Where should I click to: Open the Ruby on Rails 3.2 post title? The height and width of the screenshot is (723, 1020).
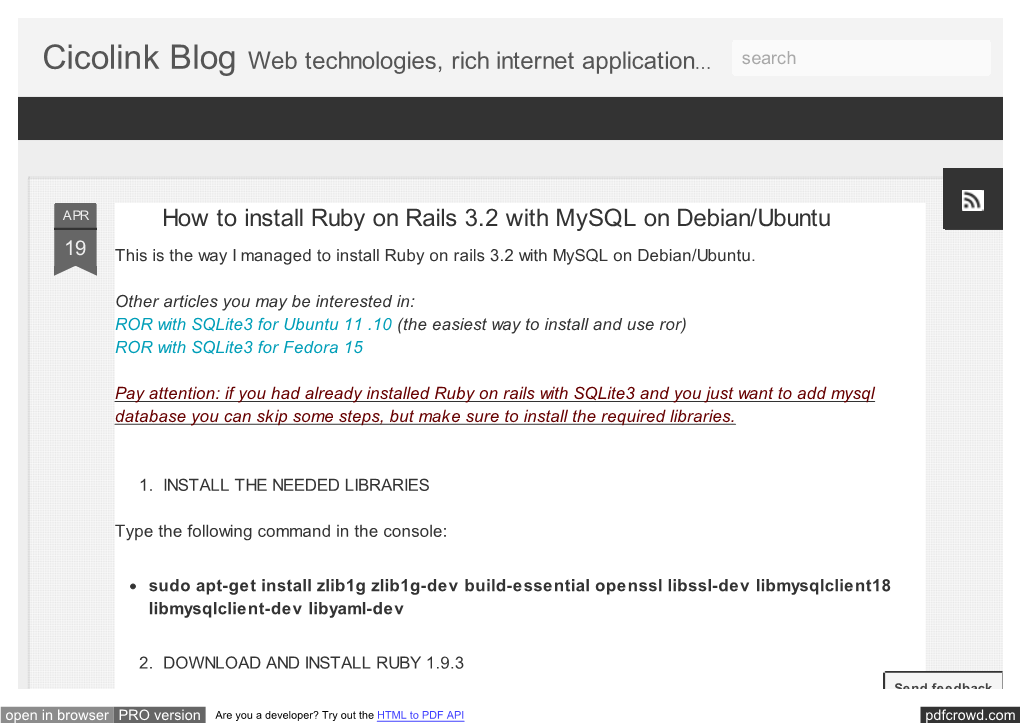(496, 218)
